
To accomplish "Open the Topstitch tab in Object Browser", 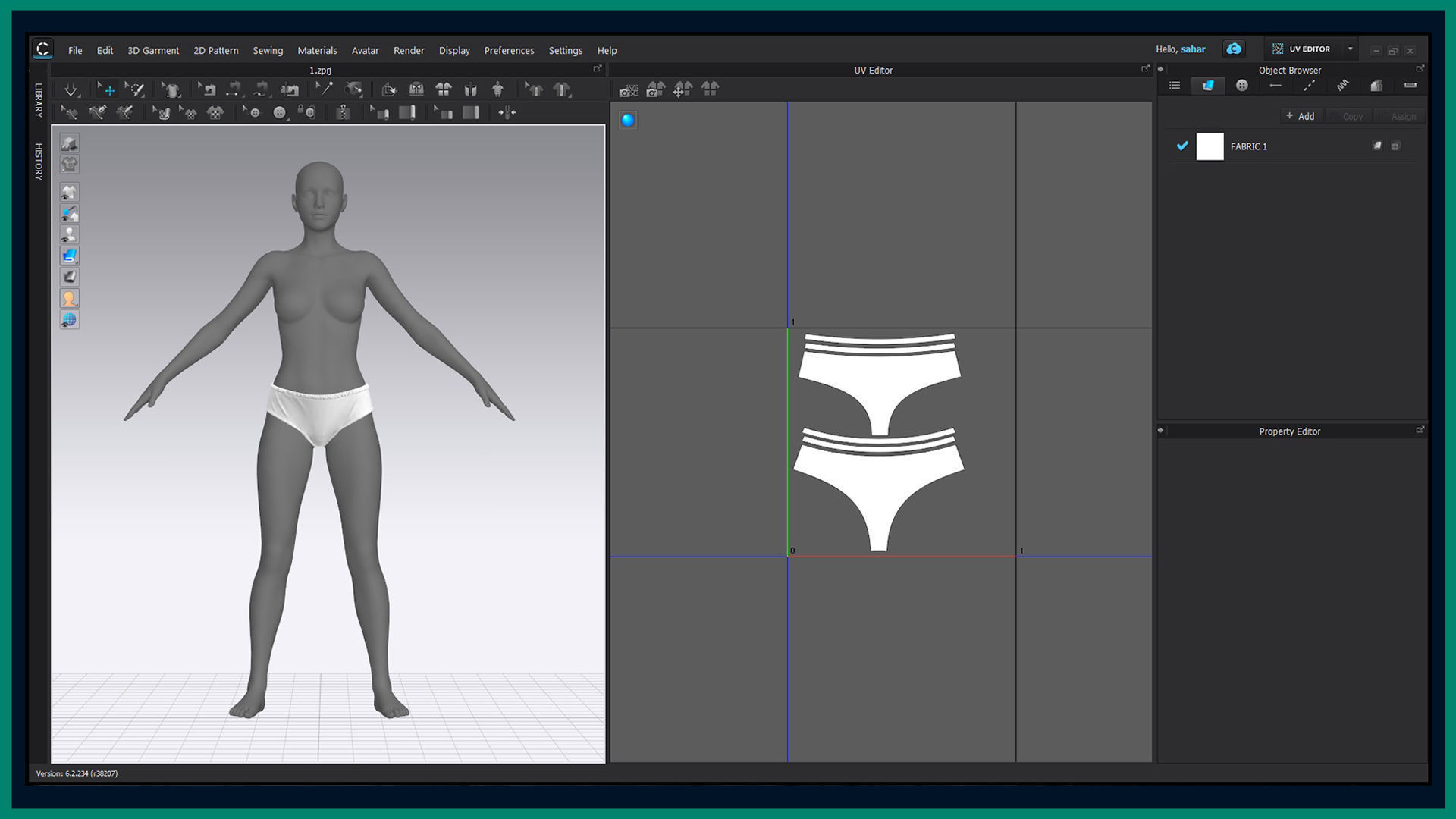I will [x=1309, y=86].
